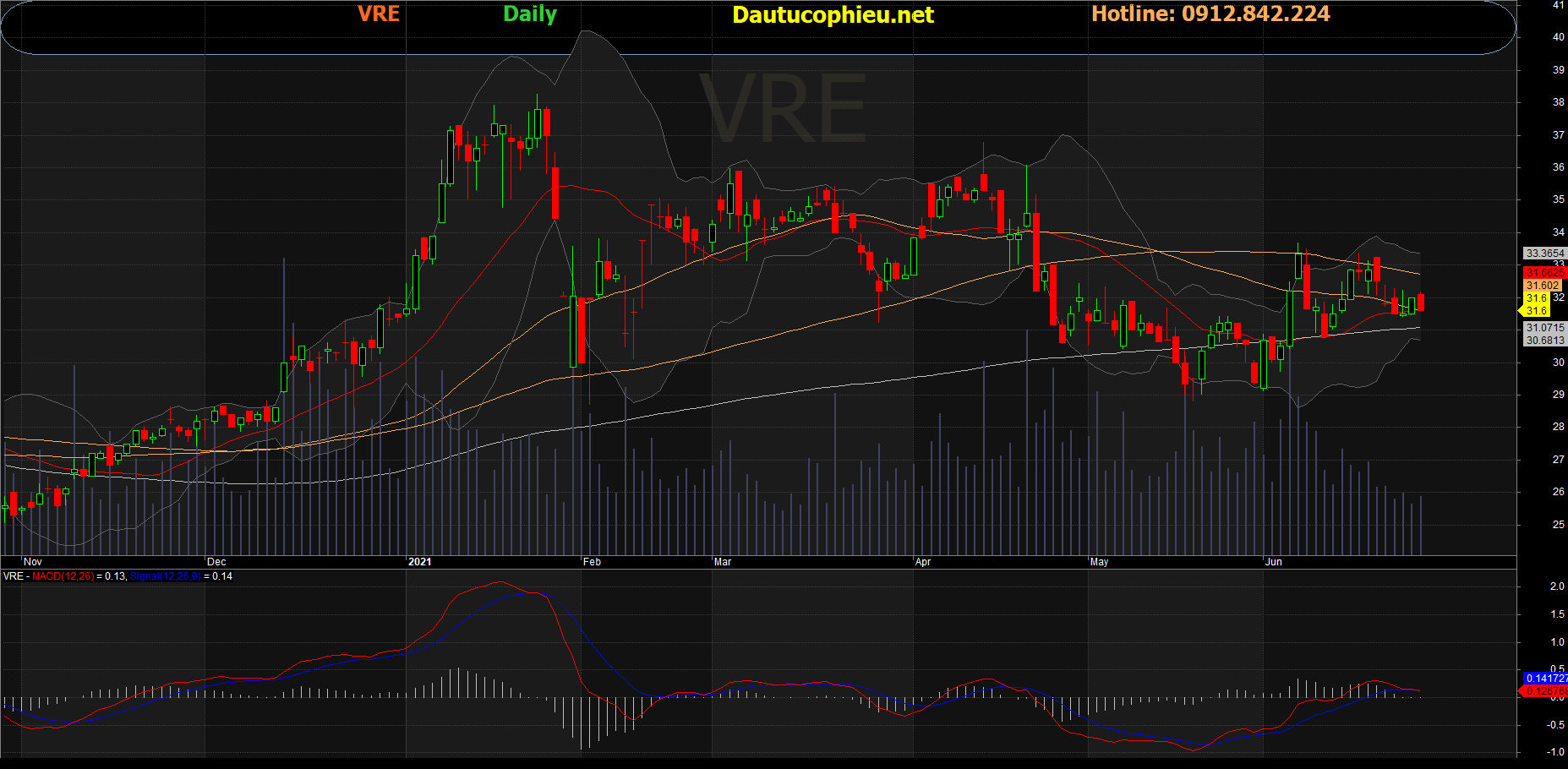Click the blue 0.141727 signal value tag

[x=1545, y=679]
